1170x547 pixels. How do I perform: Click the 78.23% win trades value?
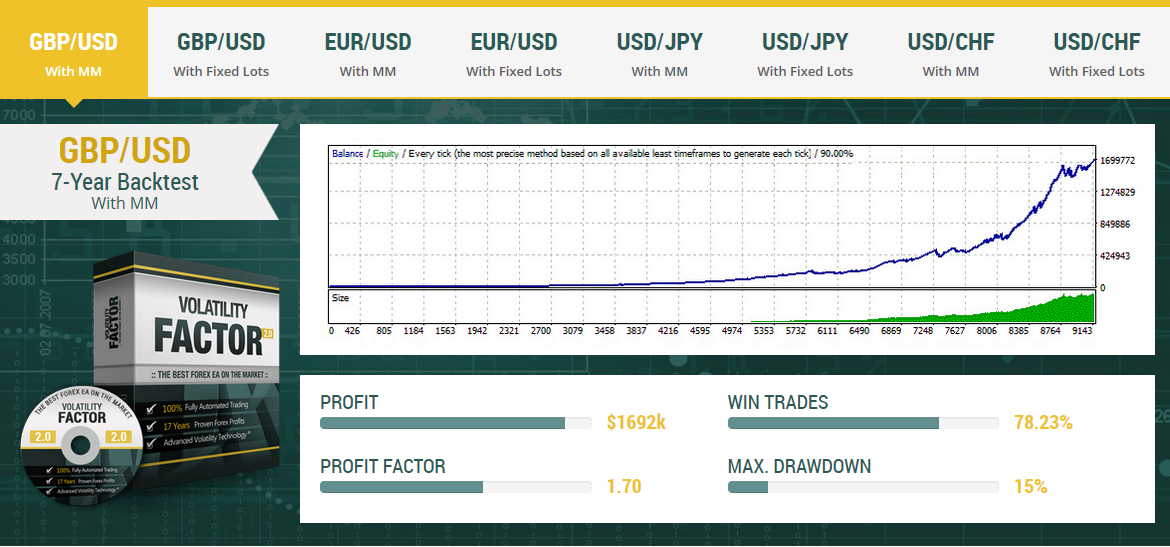1043,423
